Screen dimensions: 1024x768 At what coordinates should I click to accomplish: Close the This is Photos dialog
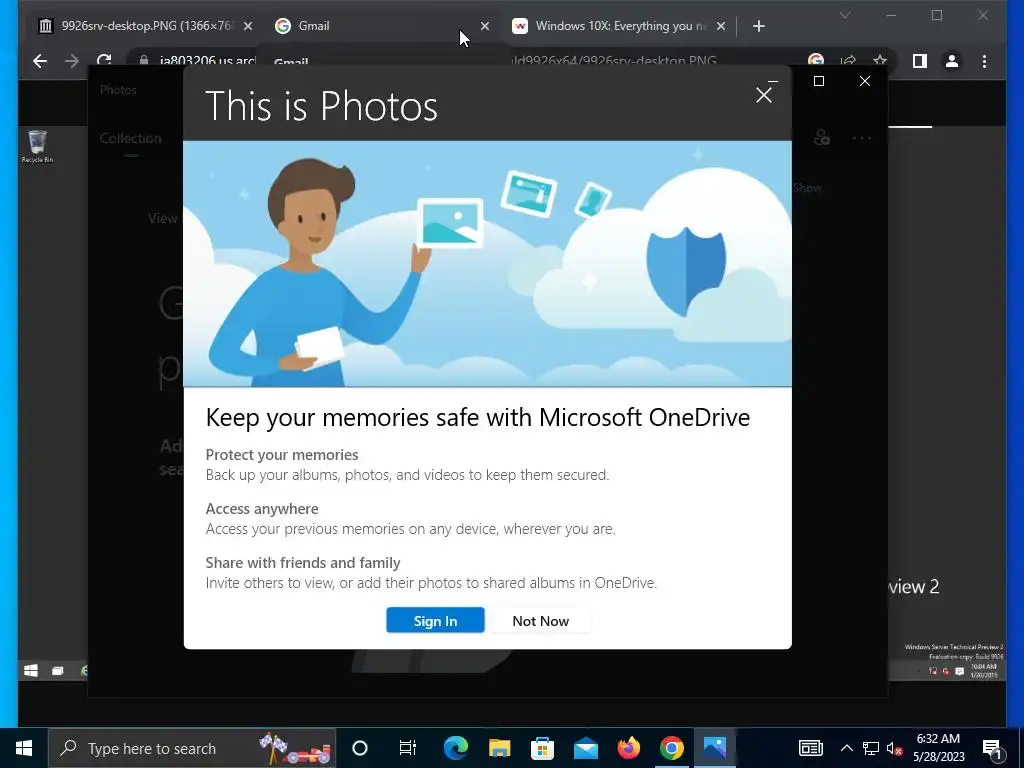[x=763, y=95]
